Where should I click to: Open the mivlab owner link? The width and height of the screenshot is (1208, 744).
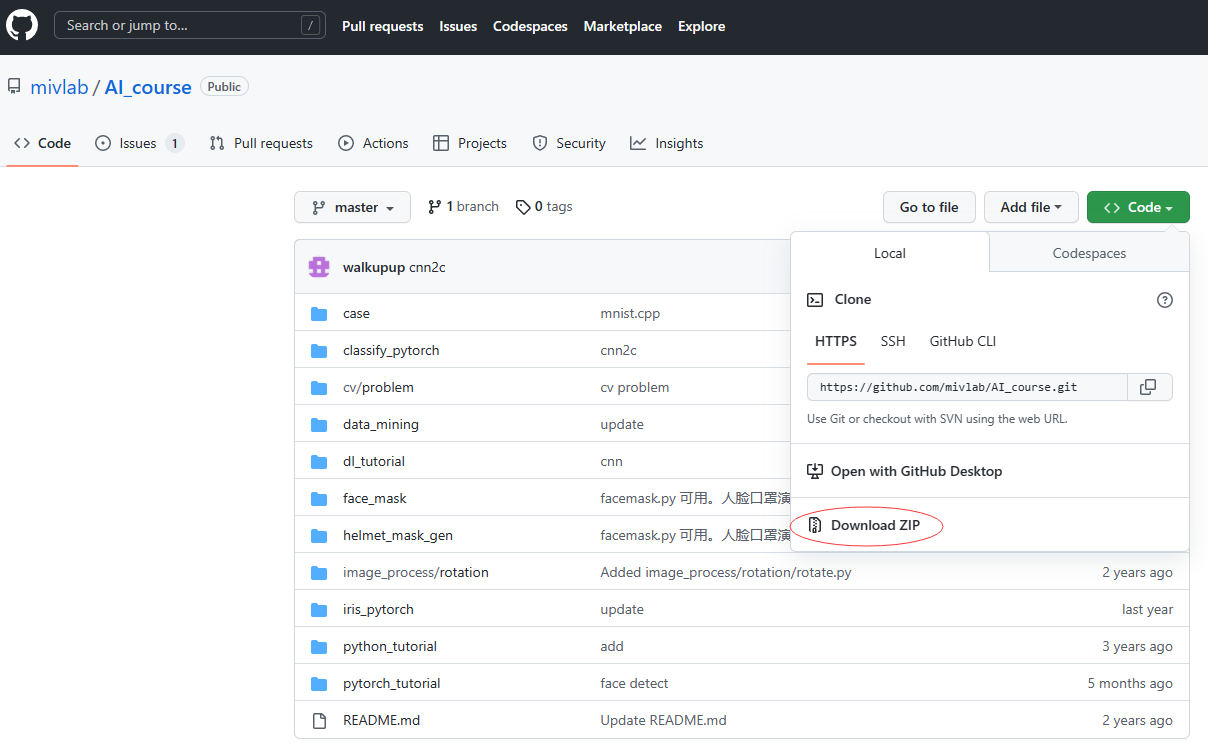(x=59, y=87)
